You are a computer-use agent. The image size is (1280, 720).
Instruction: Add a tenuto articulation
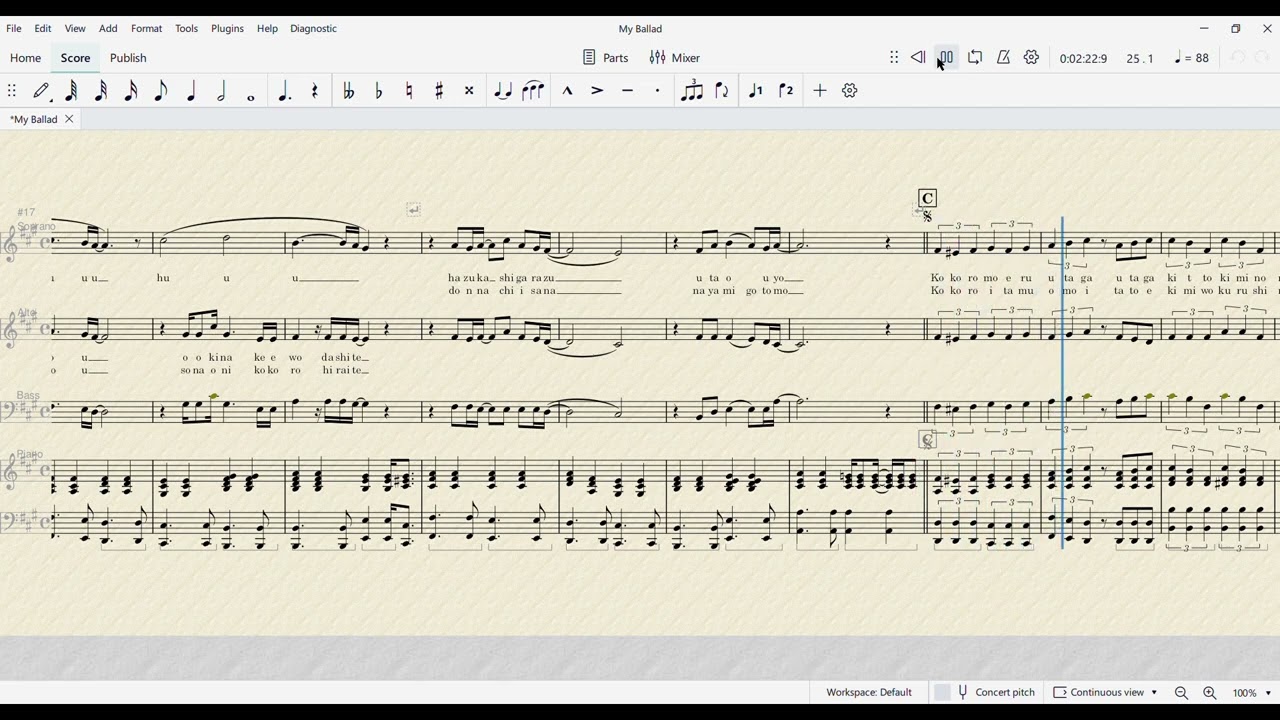point(627,91)
